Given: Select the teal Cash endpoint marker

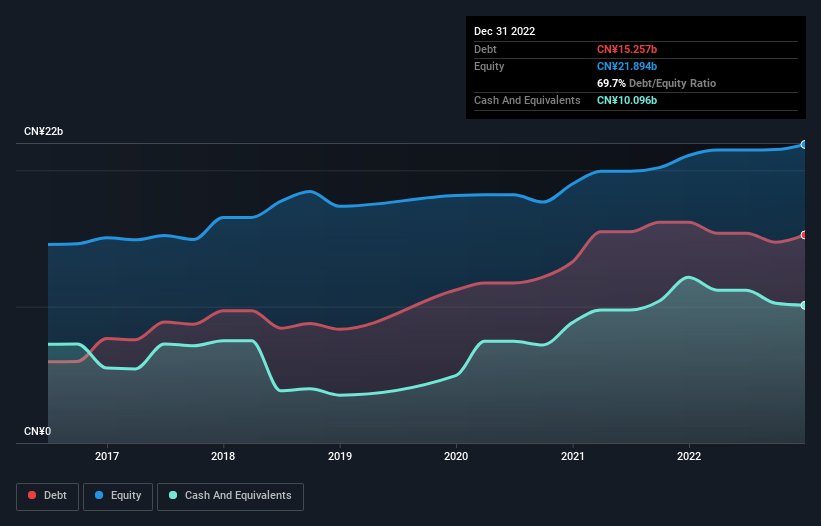Looking at the screenshot, I should 804,305.
